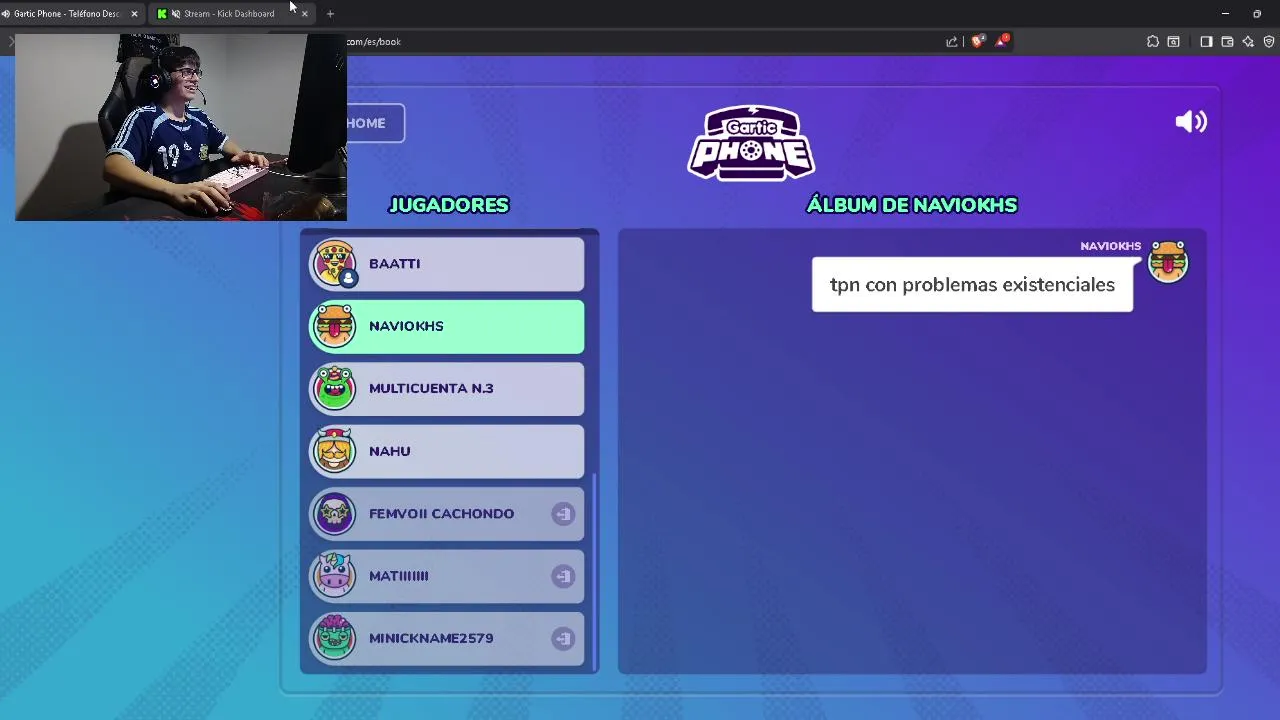Viewport: 1280px width, 720px height.
Task: Open the Brave Shields lion icon
Action: (x=977, y=41)
